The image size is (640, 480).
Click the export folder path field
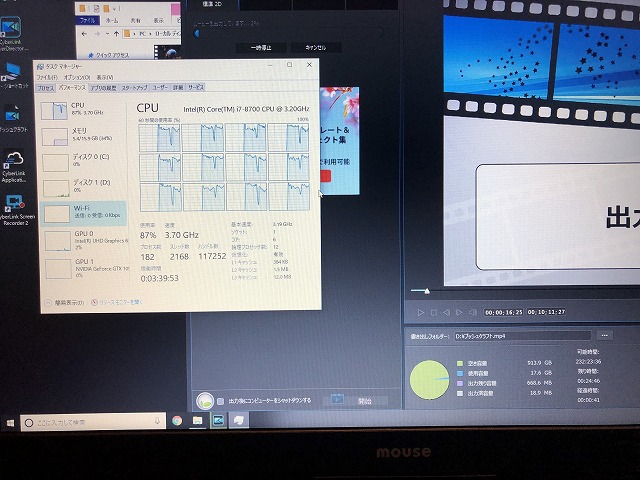(522, 336)
